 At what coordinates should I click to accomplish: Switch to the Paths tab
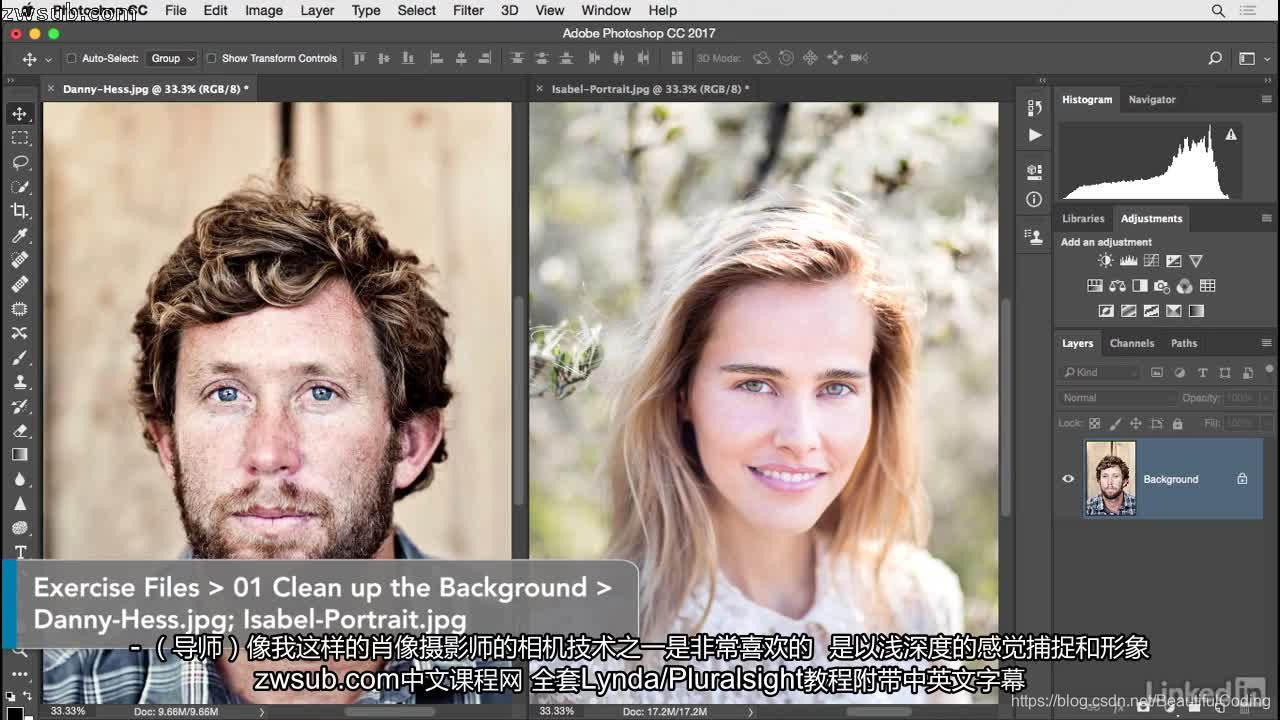tap(1184, 343)
